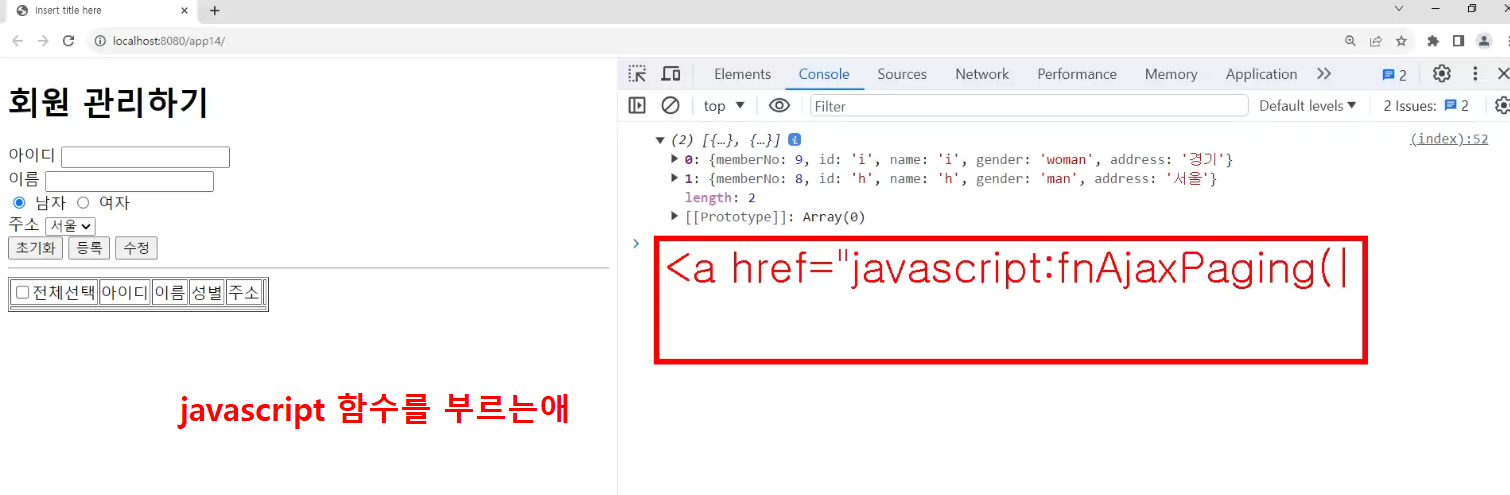
Task: Open DevTools three-dot customize menu
Action: [x=1475, y=74]
